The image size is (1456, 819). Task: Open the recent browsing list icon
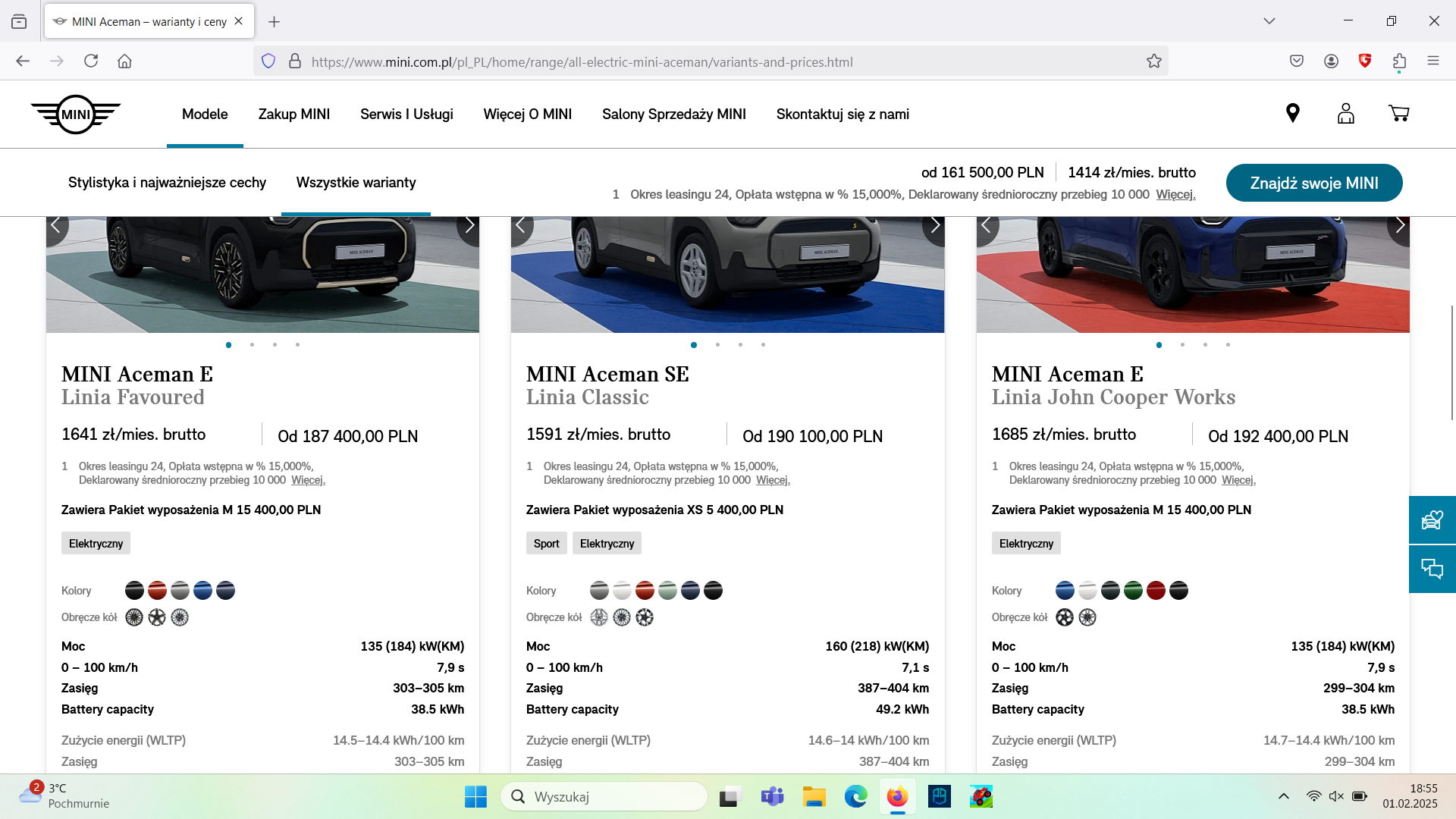click(x=20, y=22)
